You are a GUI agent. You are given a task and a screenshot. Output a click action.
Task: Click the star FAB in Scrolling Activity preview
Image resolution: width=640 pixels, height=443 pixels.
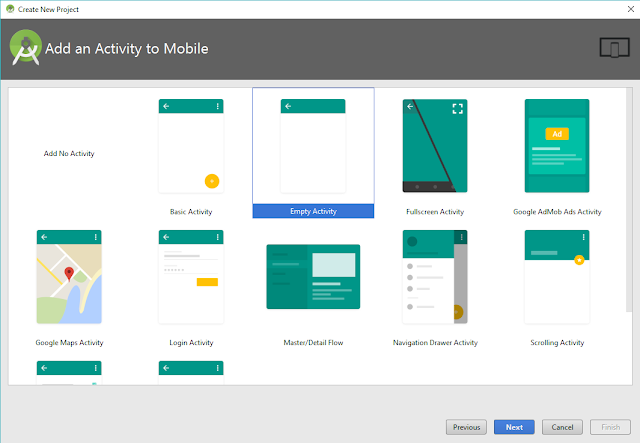[x=579, y=260]
